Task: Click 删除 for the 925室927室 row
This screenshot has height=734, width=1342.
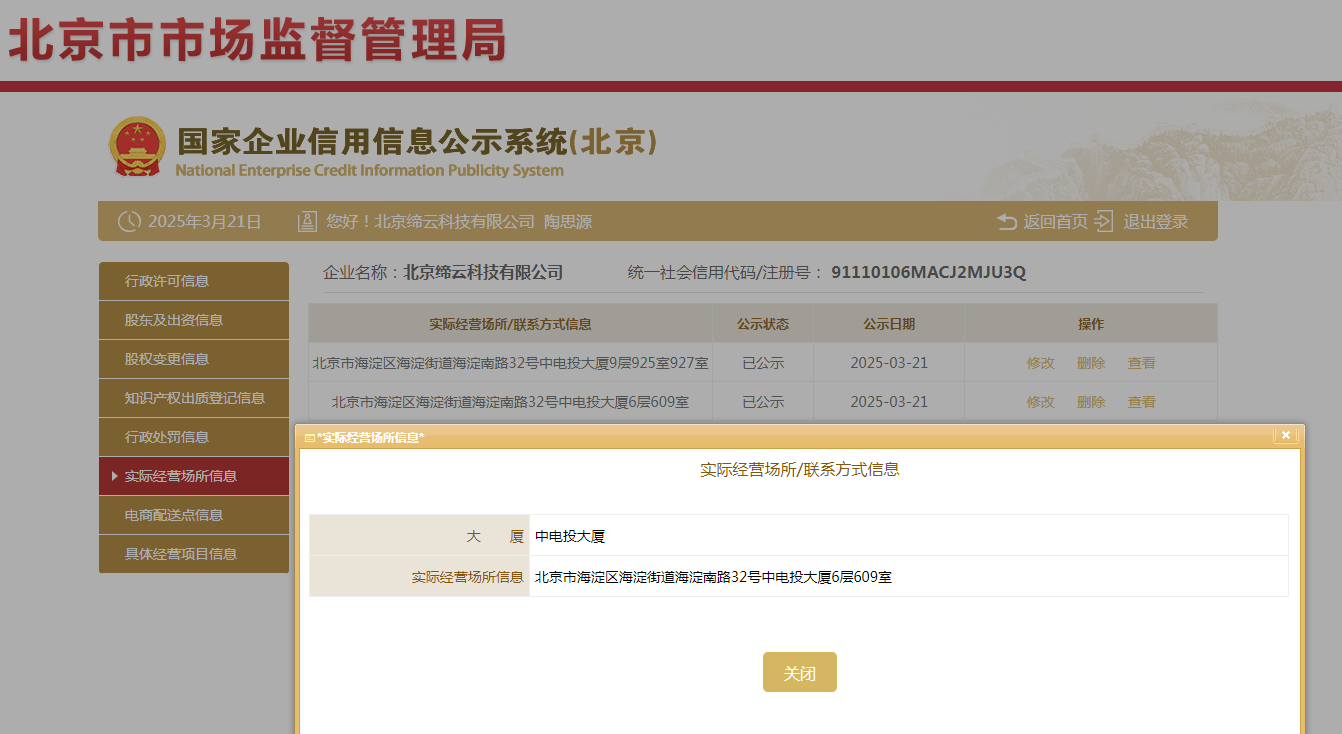Action: point(1091,363)
